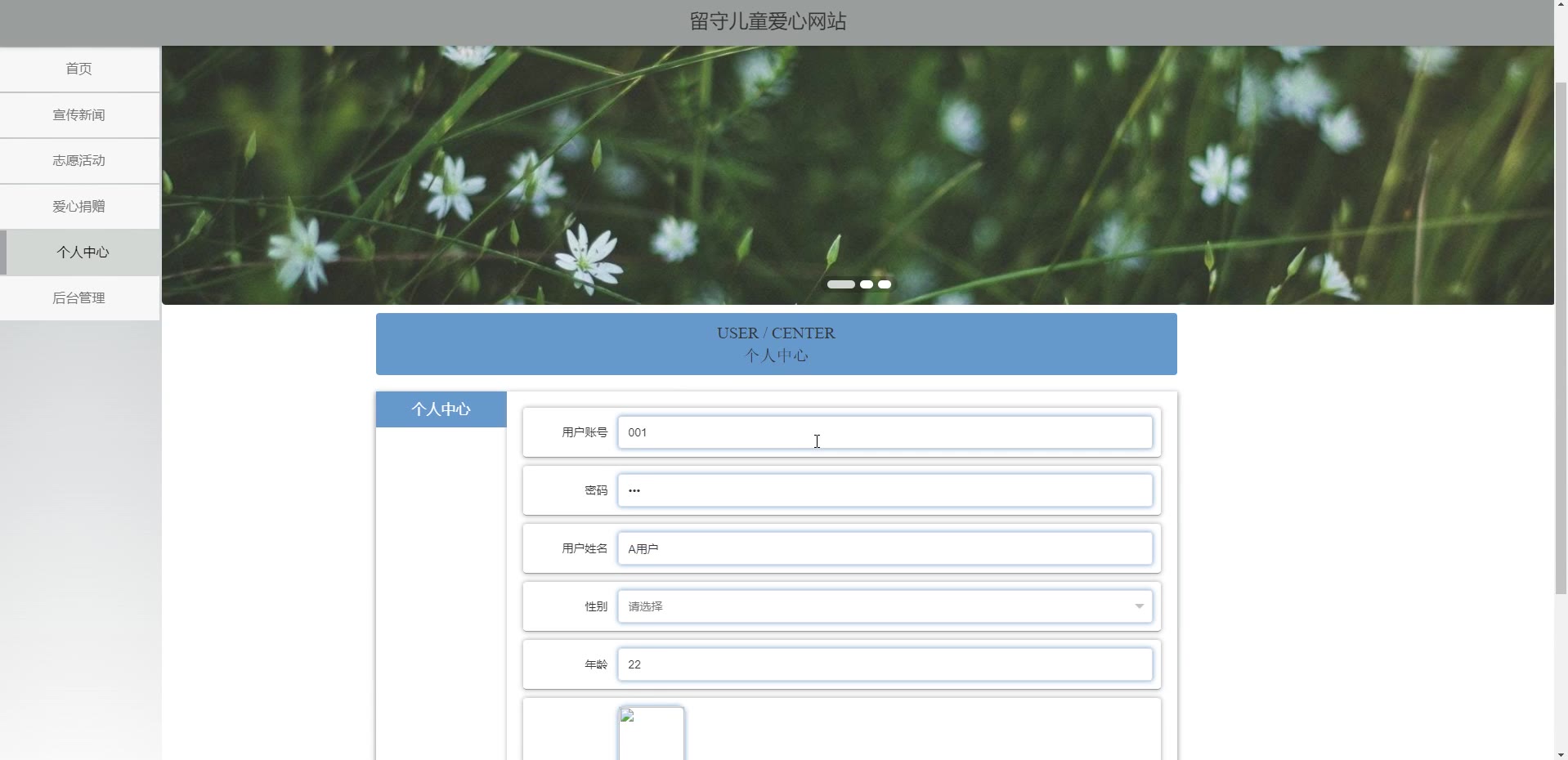This screenshot has width=1568, height=760.
Task: Click the 用户账号 input field
Action: [885, 432]
